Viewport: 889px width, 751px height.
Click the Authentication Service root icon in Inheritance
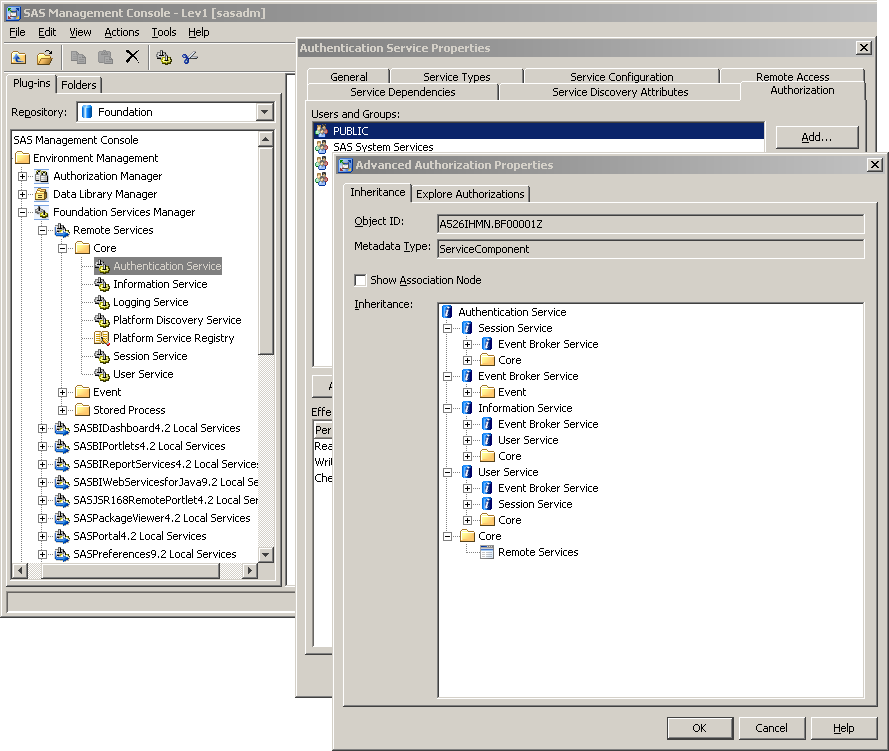click(x=447, y=312)
